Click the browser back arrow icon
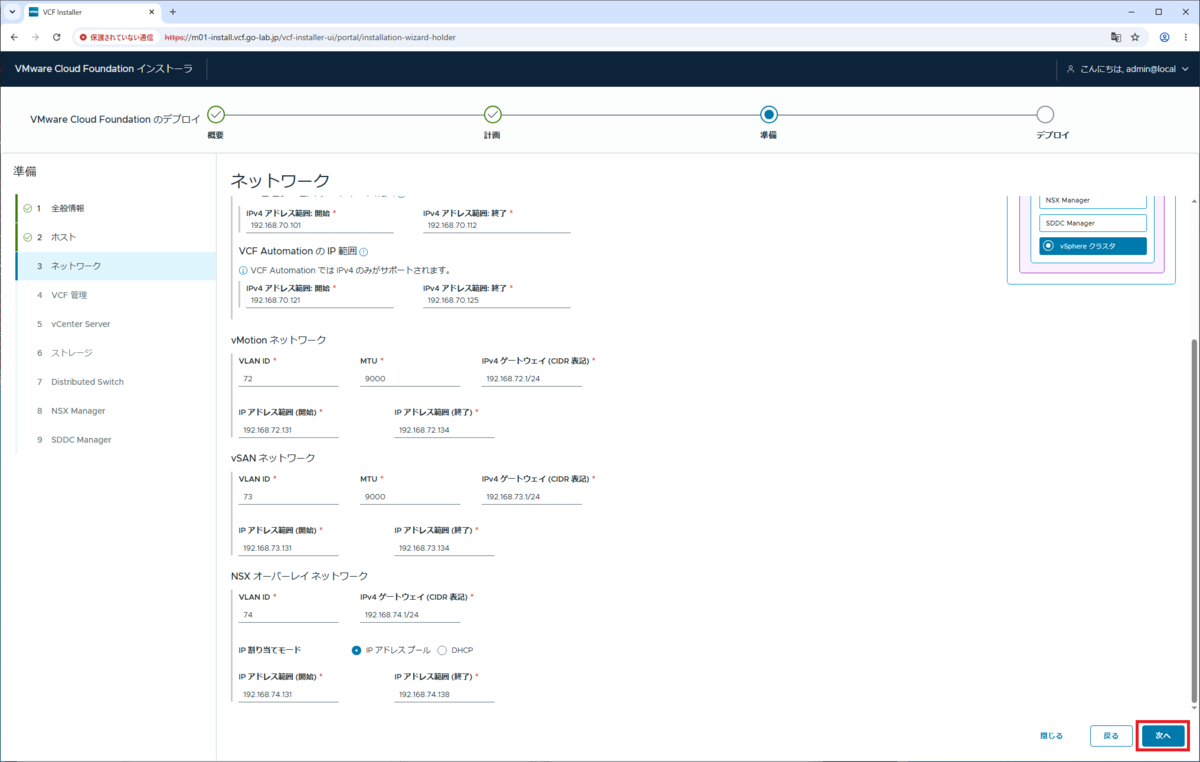 [14, 37]
